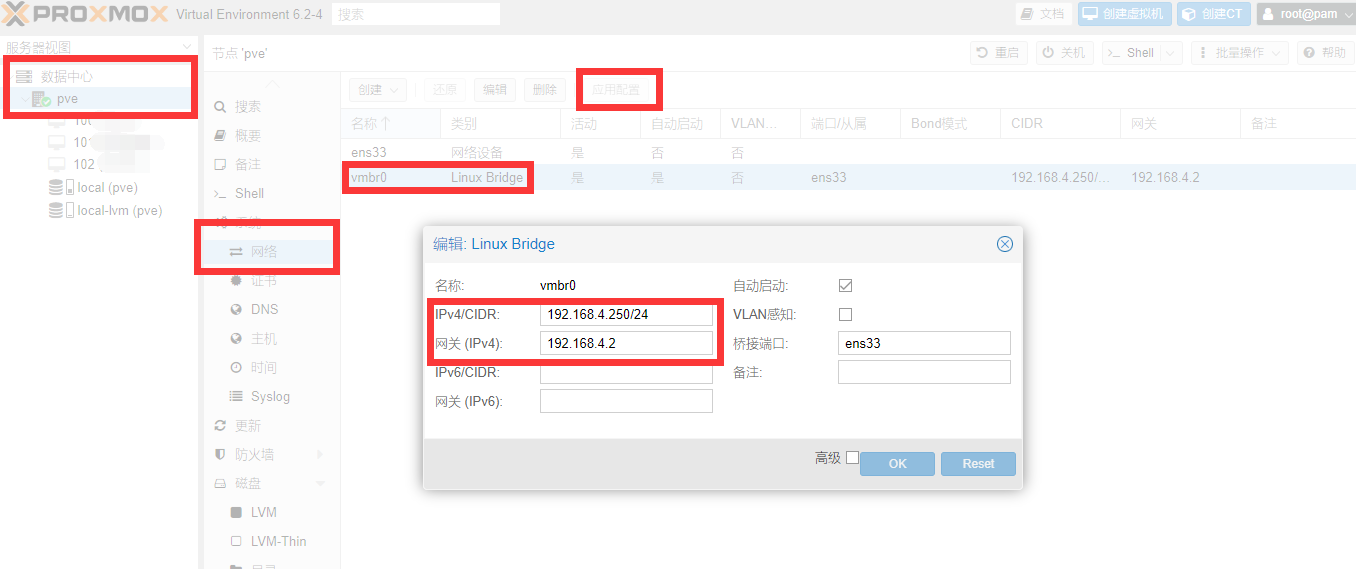Click the 创建虚拟机 button icon
1356x569 pixels.
(x=1090, y=14)
